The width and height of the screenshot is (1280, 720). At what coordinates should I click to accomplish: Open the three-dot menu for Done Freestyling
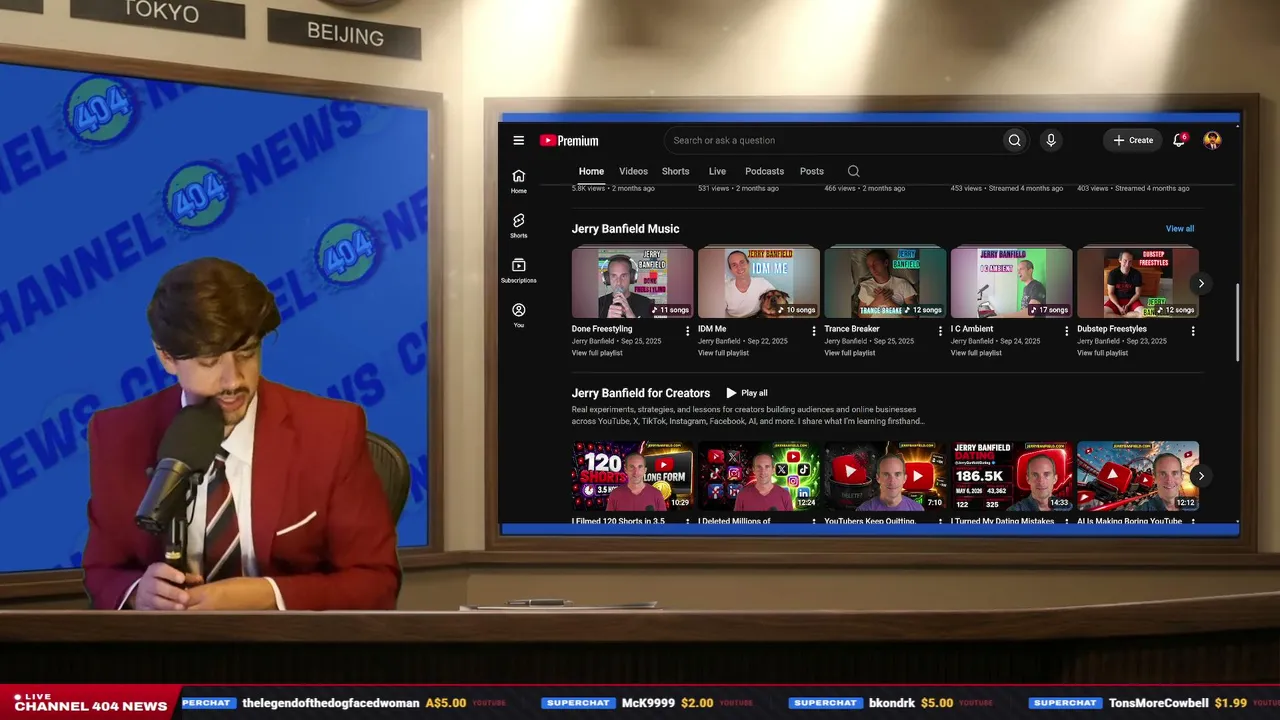(x=687, y=330)
